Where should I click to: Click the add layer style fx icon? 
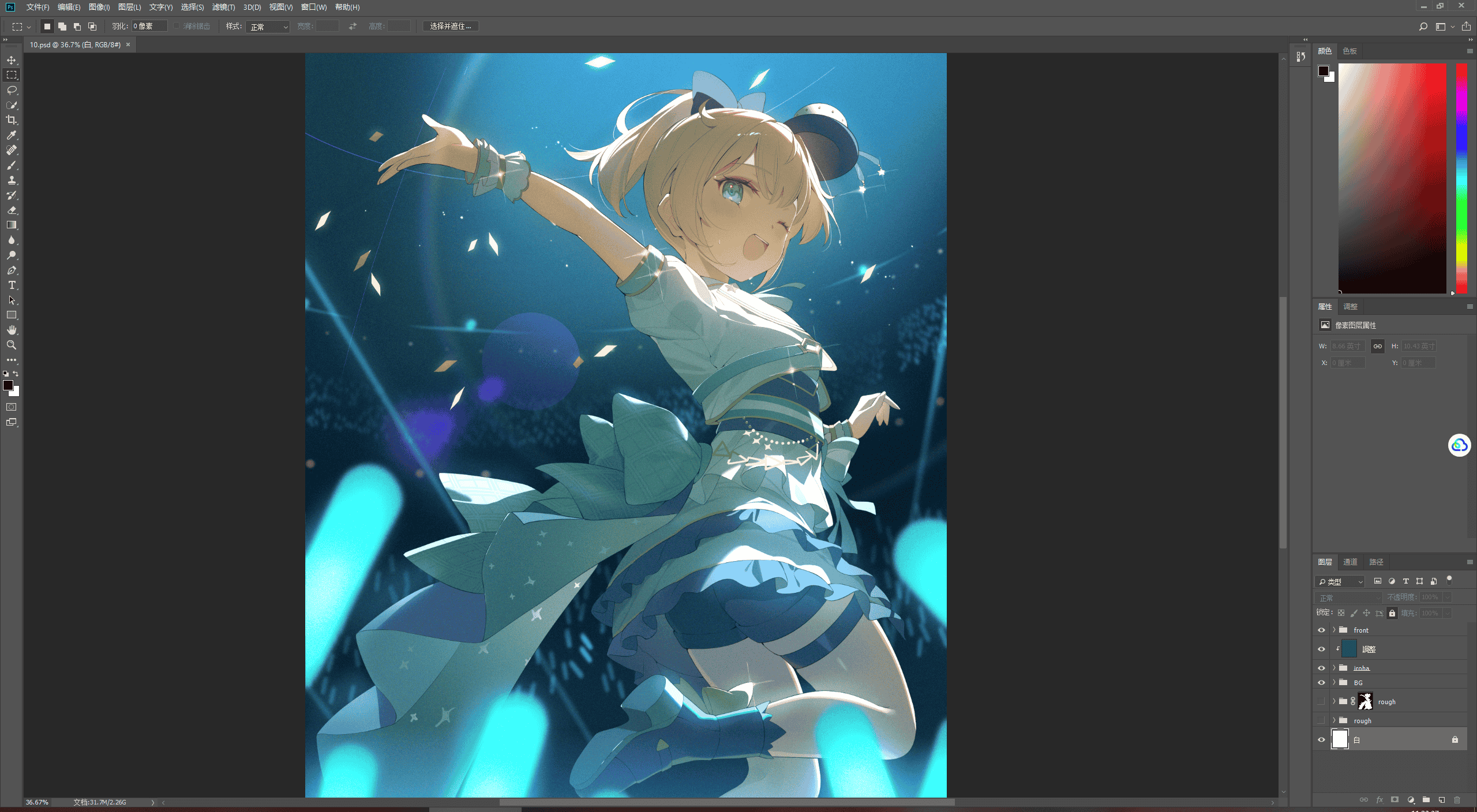point(1379,800)
